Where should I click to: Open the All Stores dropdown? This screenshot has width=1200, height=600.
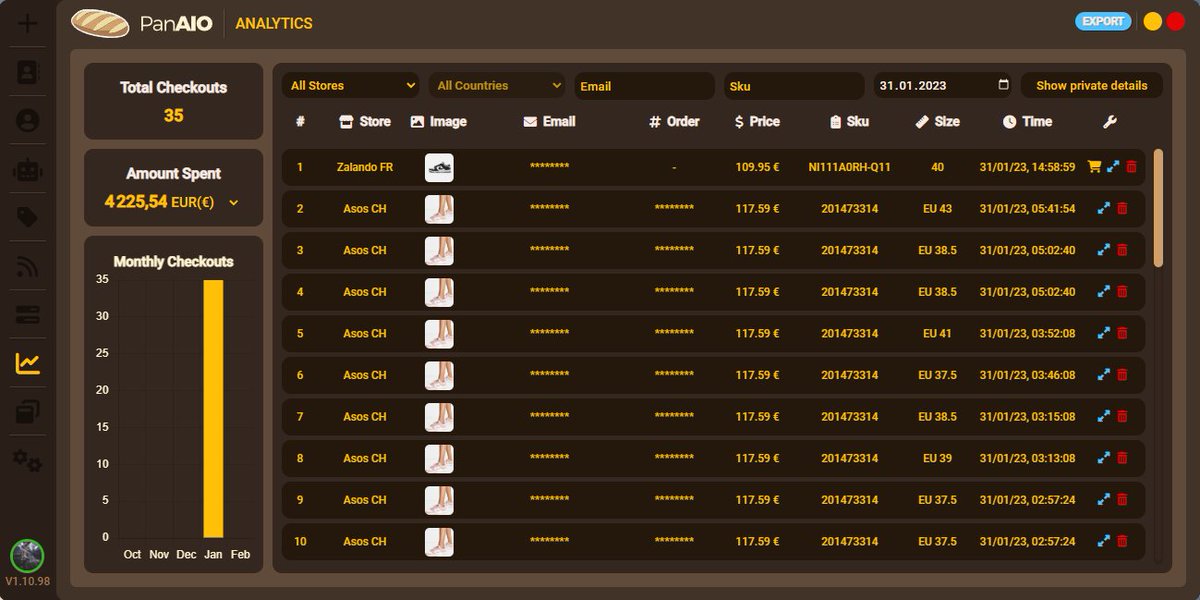pyautogui.click(x=351, y=86)
